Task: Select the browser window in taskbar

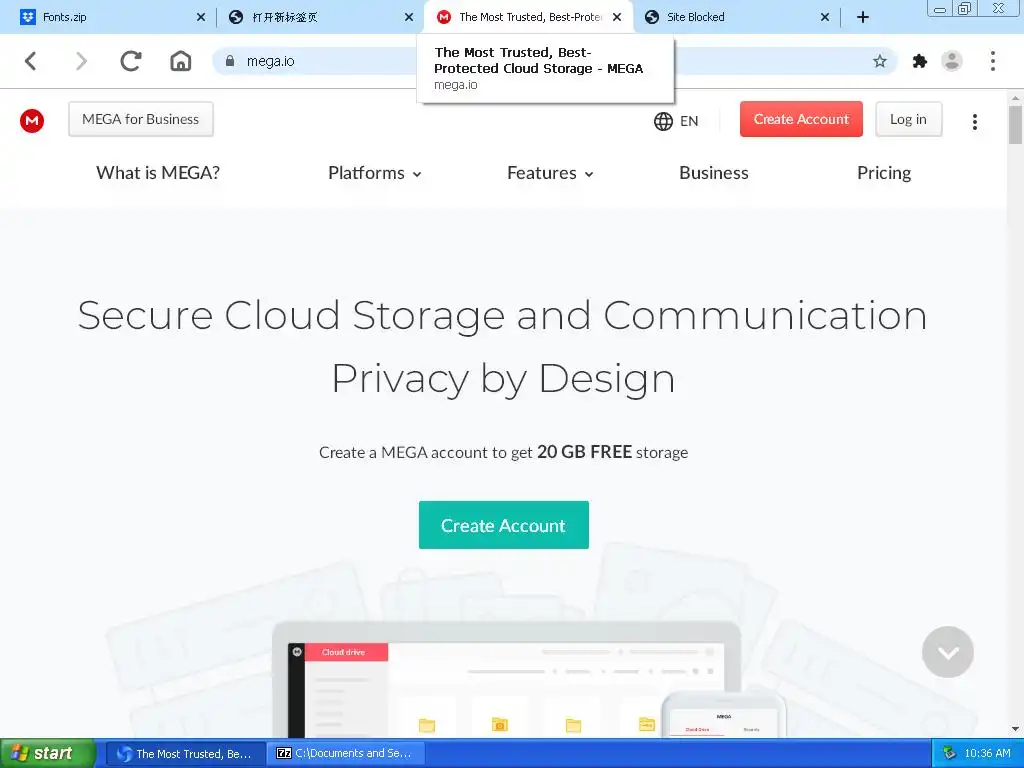Action: point(185,754)
